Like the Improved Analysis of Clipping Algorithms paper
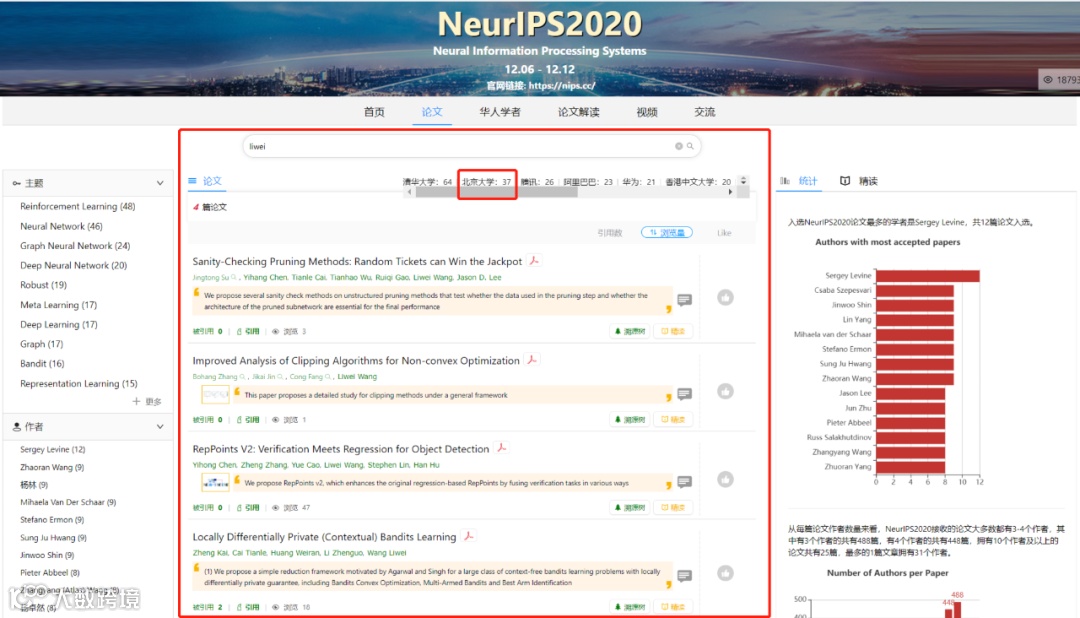This screenshot has height=618, width=1080. tap(725, 391)
